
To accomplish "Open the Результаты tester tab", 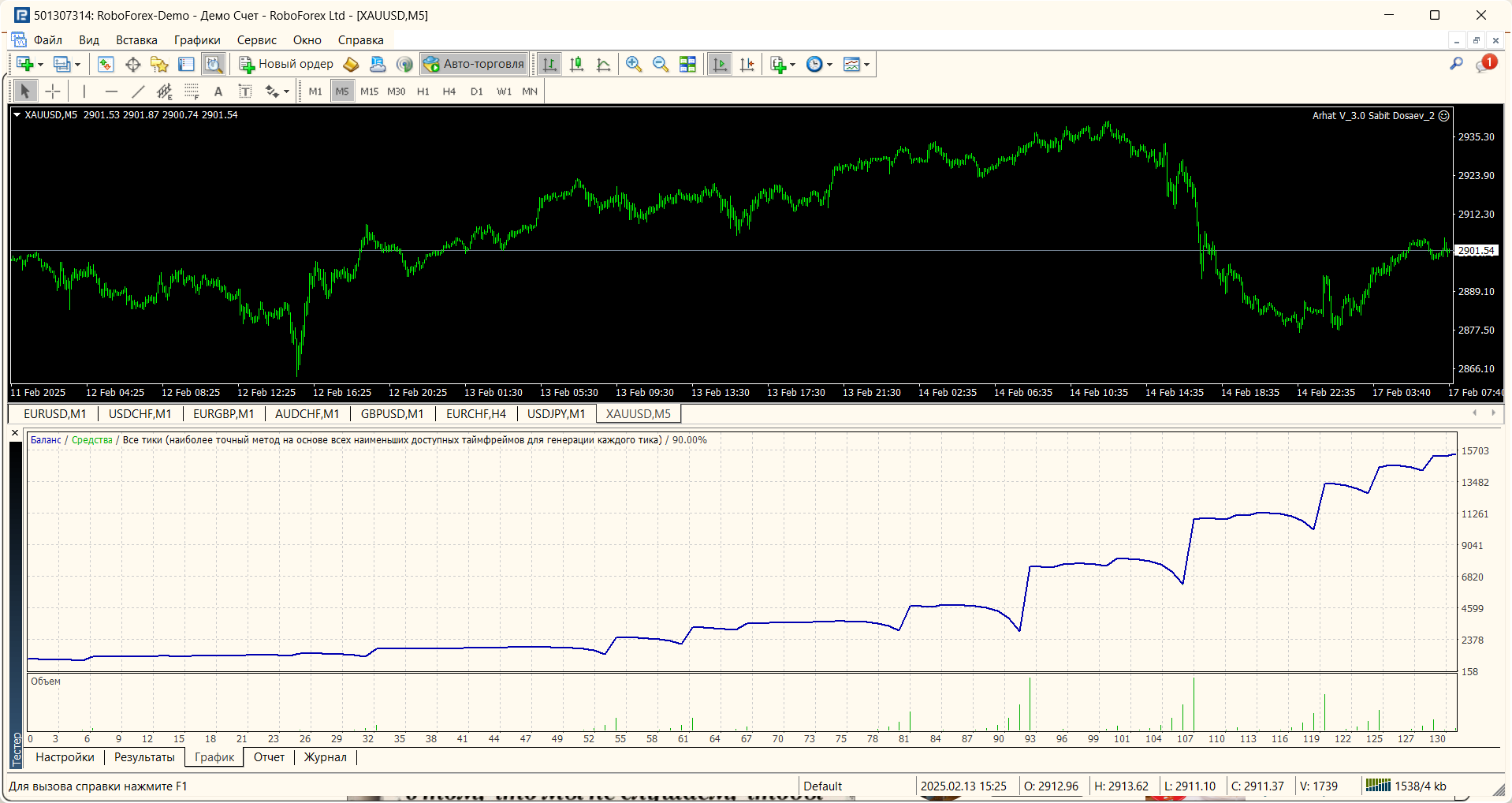I will coord(144,757).
